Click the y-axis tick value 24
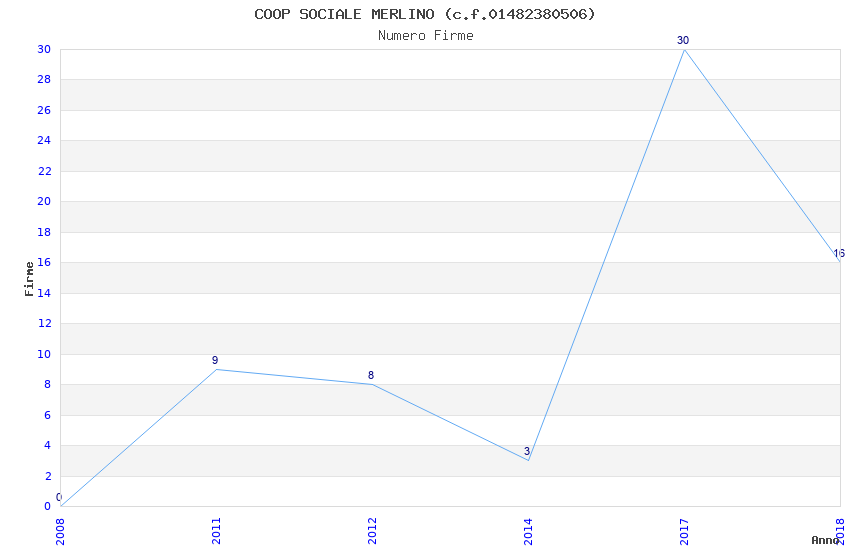Viewport: 850px width, 550px height. pyautogui.click(x=44, y=140)
